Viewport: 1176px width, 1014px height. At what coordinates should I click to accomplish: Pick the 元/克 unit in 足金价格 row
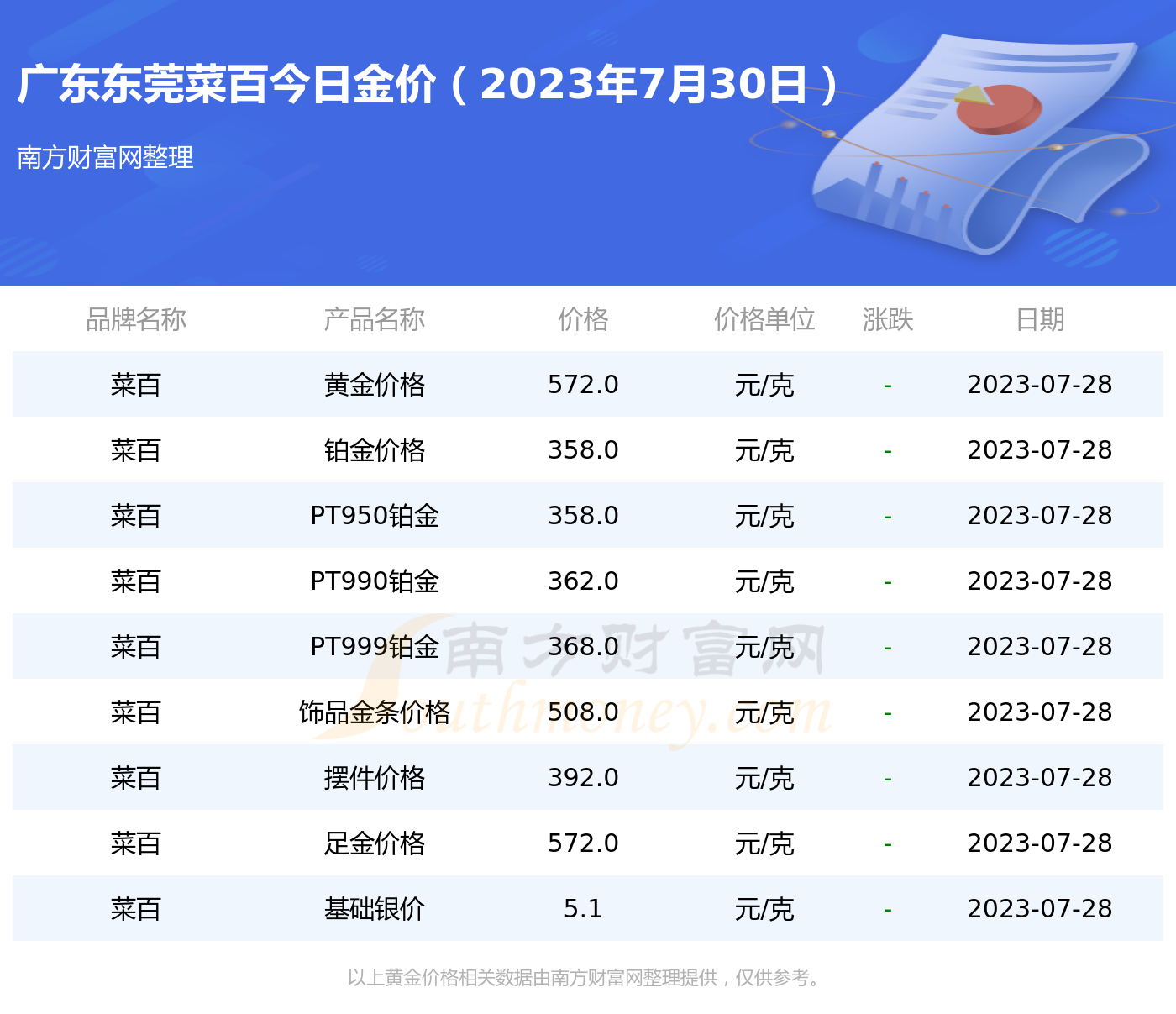tap(764, 843)
